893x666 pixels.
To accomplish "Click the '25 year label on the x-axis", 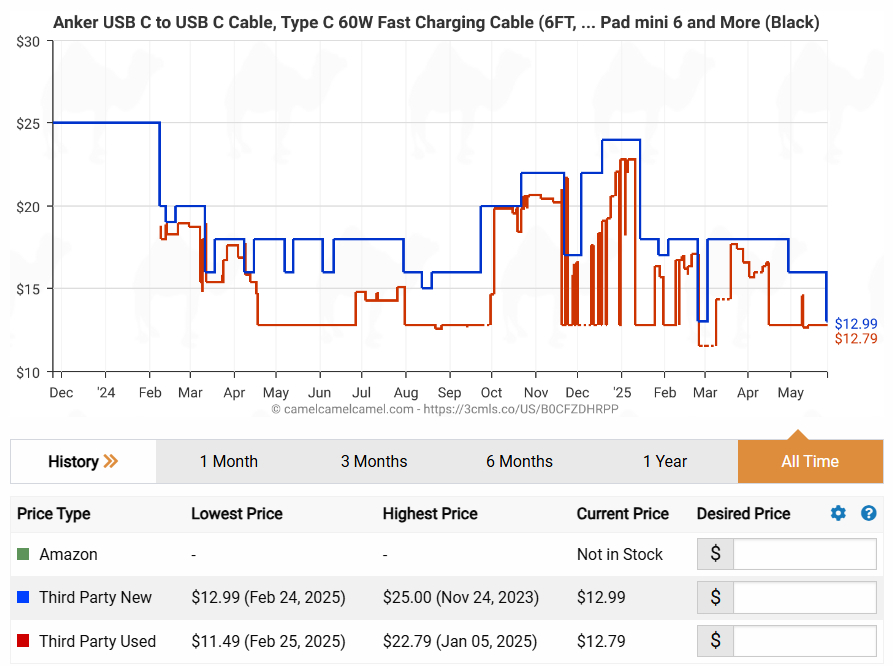I will 622,393.
